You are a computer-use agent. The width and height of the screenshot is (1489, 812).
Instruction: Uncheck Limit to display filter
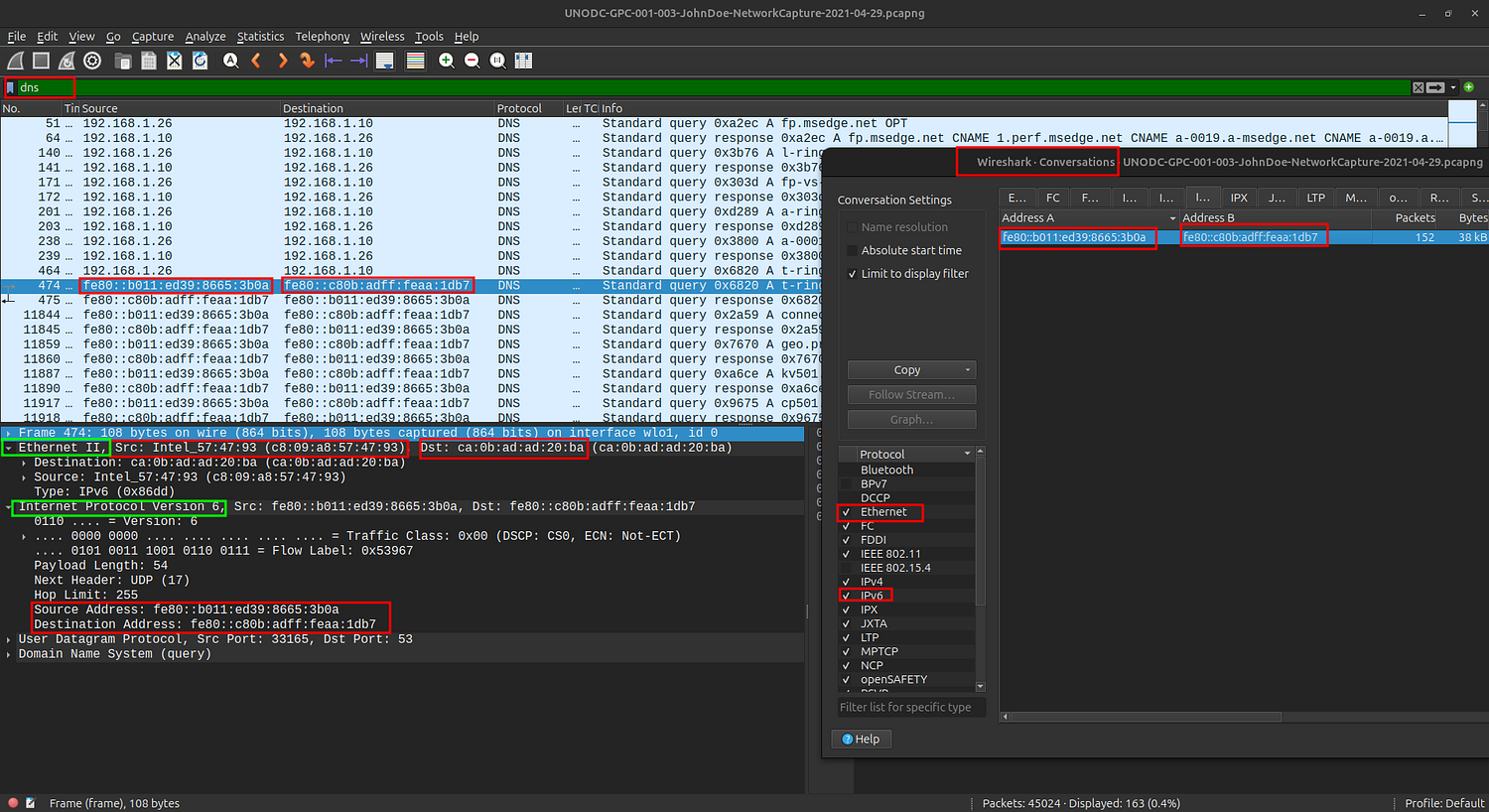852,274
